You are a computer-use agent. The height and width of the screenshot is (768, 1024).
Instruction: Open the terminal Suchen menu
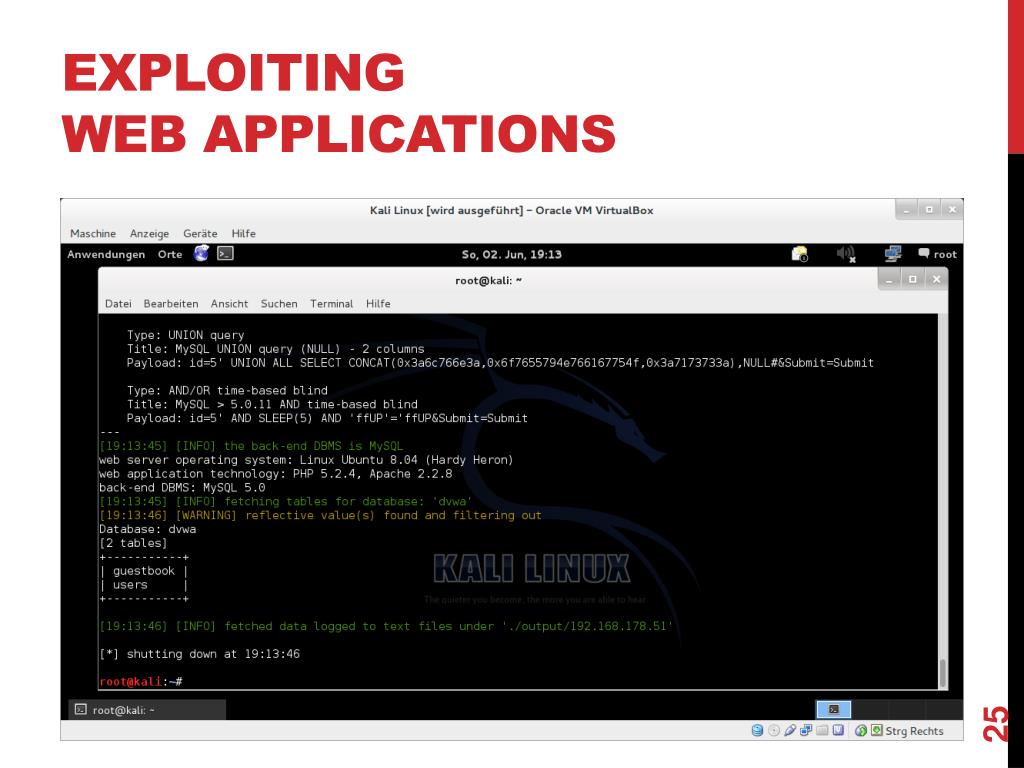279,304
